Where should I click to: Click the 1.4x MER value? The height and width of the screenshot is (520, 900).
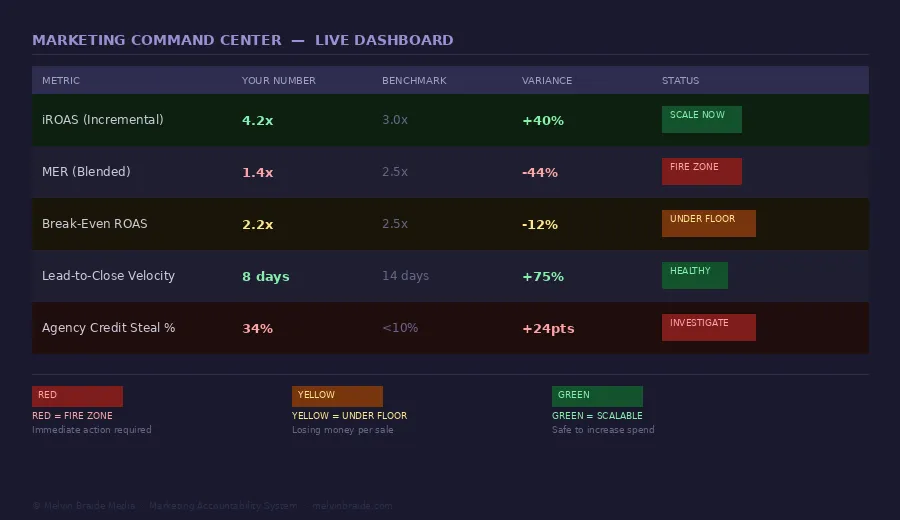(257, 172)
